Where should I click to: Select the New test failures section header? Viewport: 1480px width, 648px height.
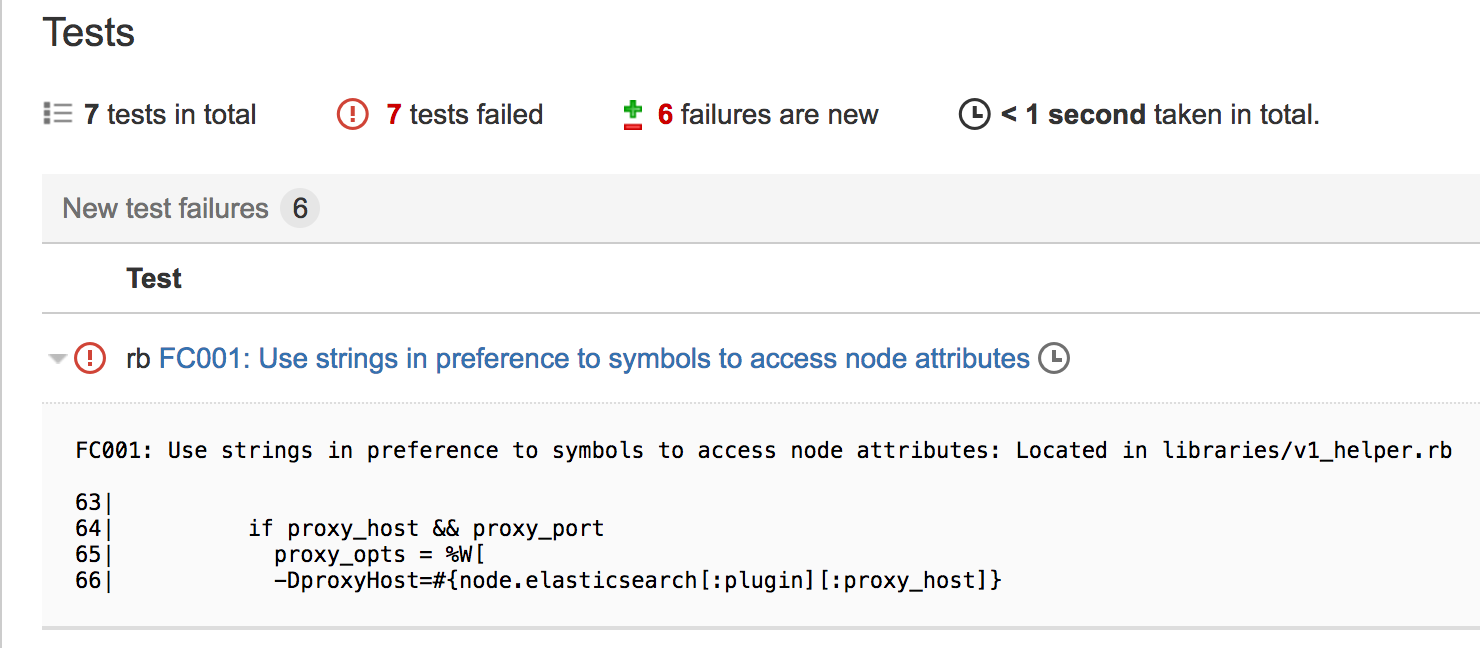(166, 209)
